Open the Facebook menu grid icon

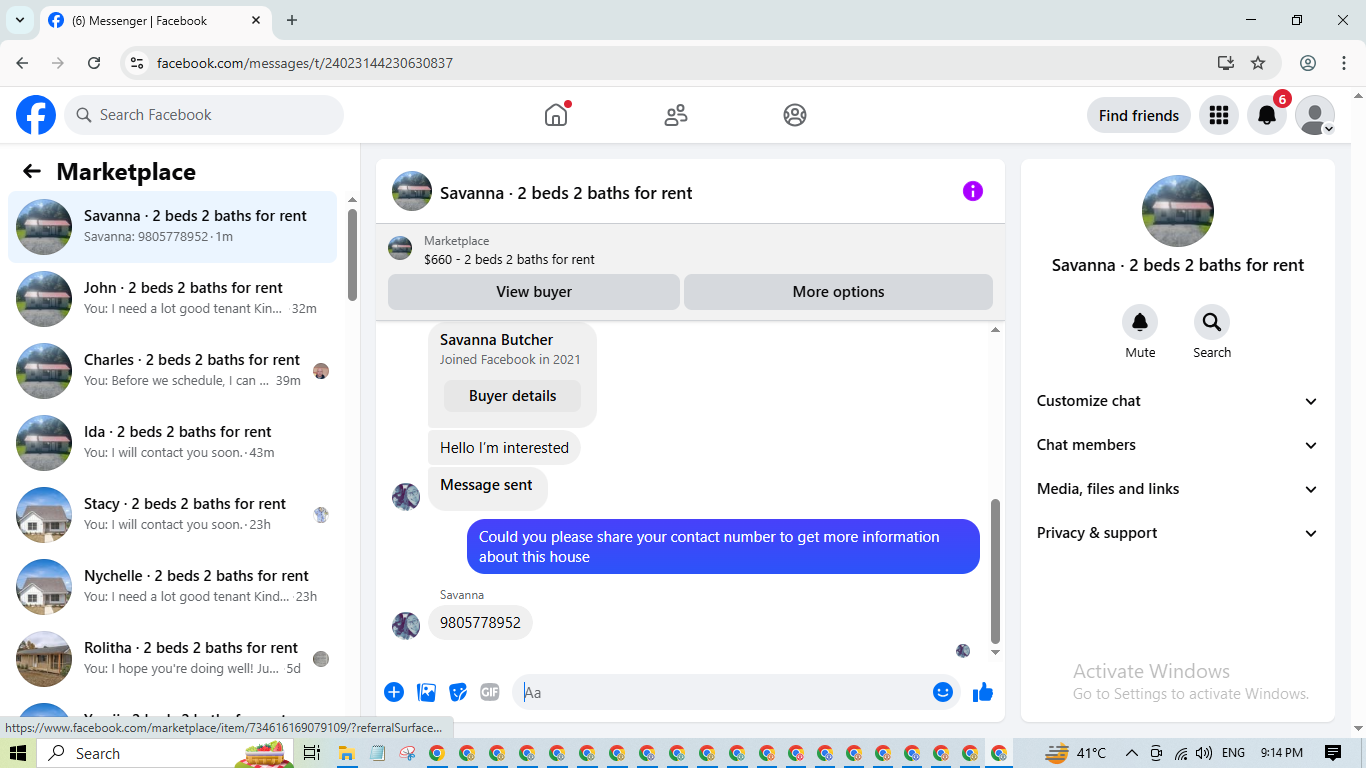[1218, 115]
